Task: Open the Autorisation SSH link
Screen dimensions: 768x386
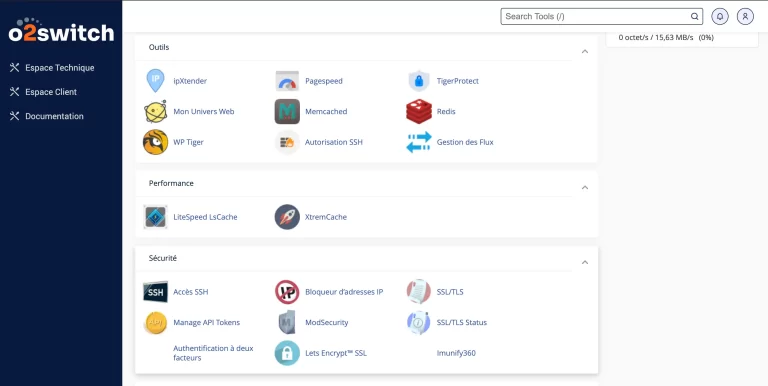Action: click(334, 142)
